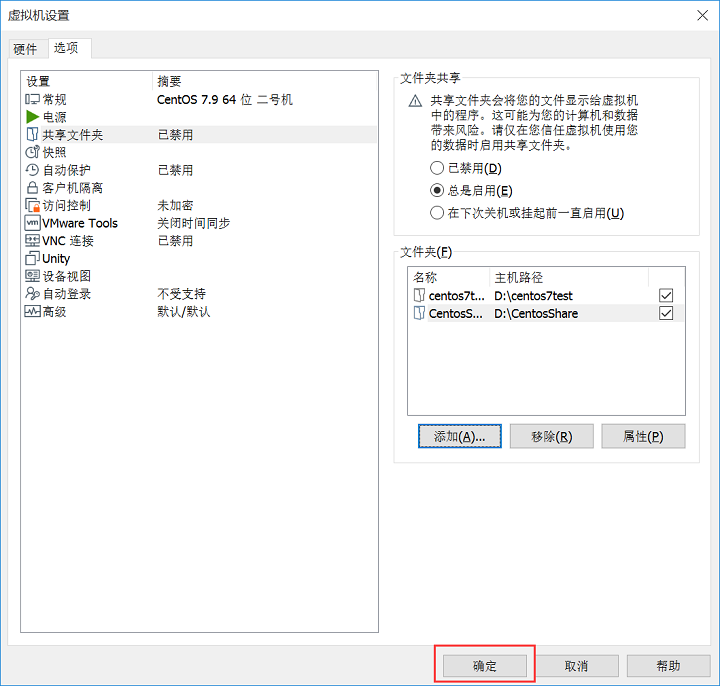Image resolution: width=720 pixels, height=686 pixels.
Task: Select the VMware Tools label
Action: click(80, 223)
